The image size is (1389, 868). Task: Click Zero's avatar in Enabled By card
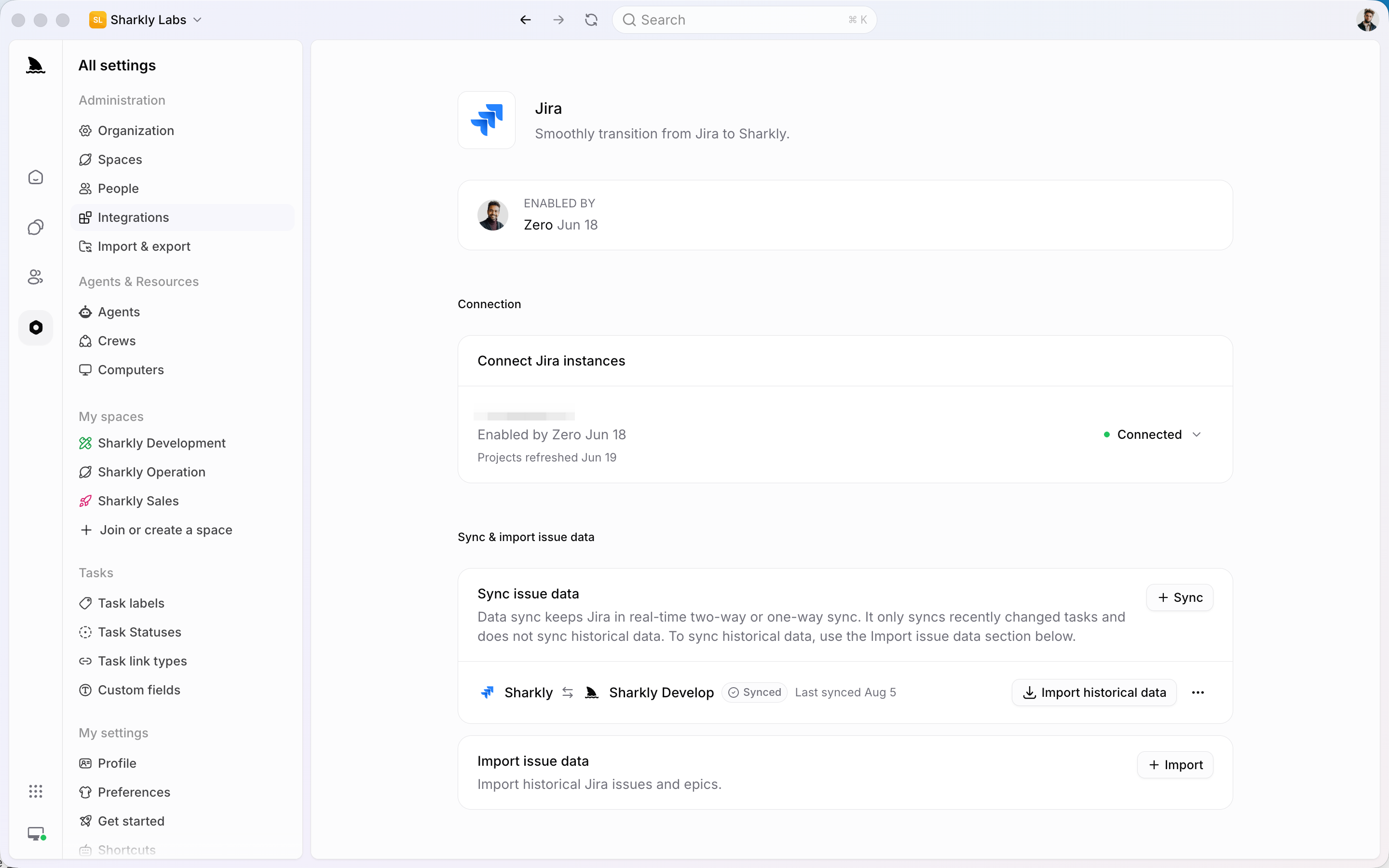pos(492,215)
